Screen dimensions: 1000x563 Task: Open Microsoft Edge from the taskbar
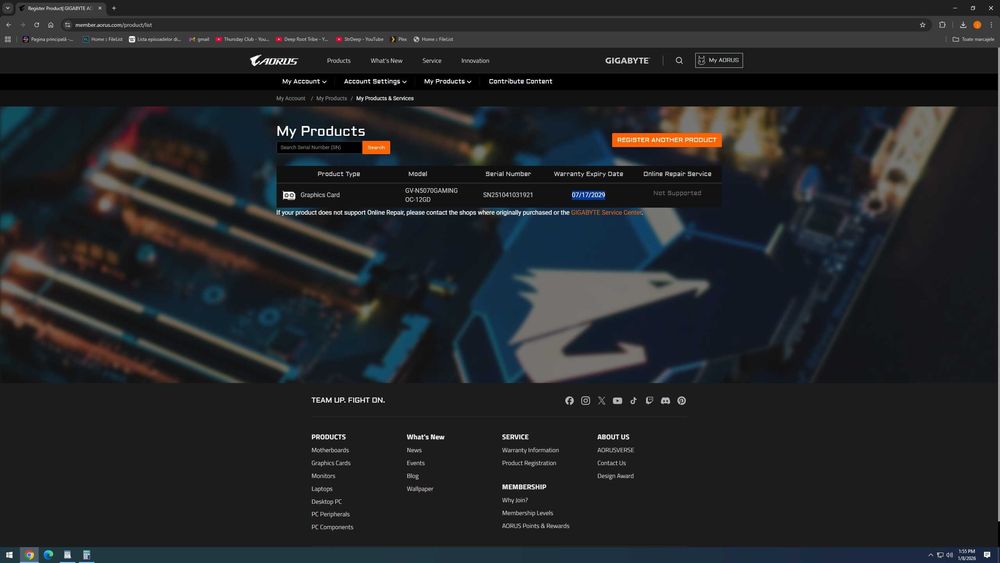point(48,555)
